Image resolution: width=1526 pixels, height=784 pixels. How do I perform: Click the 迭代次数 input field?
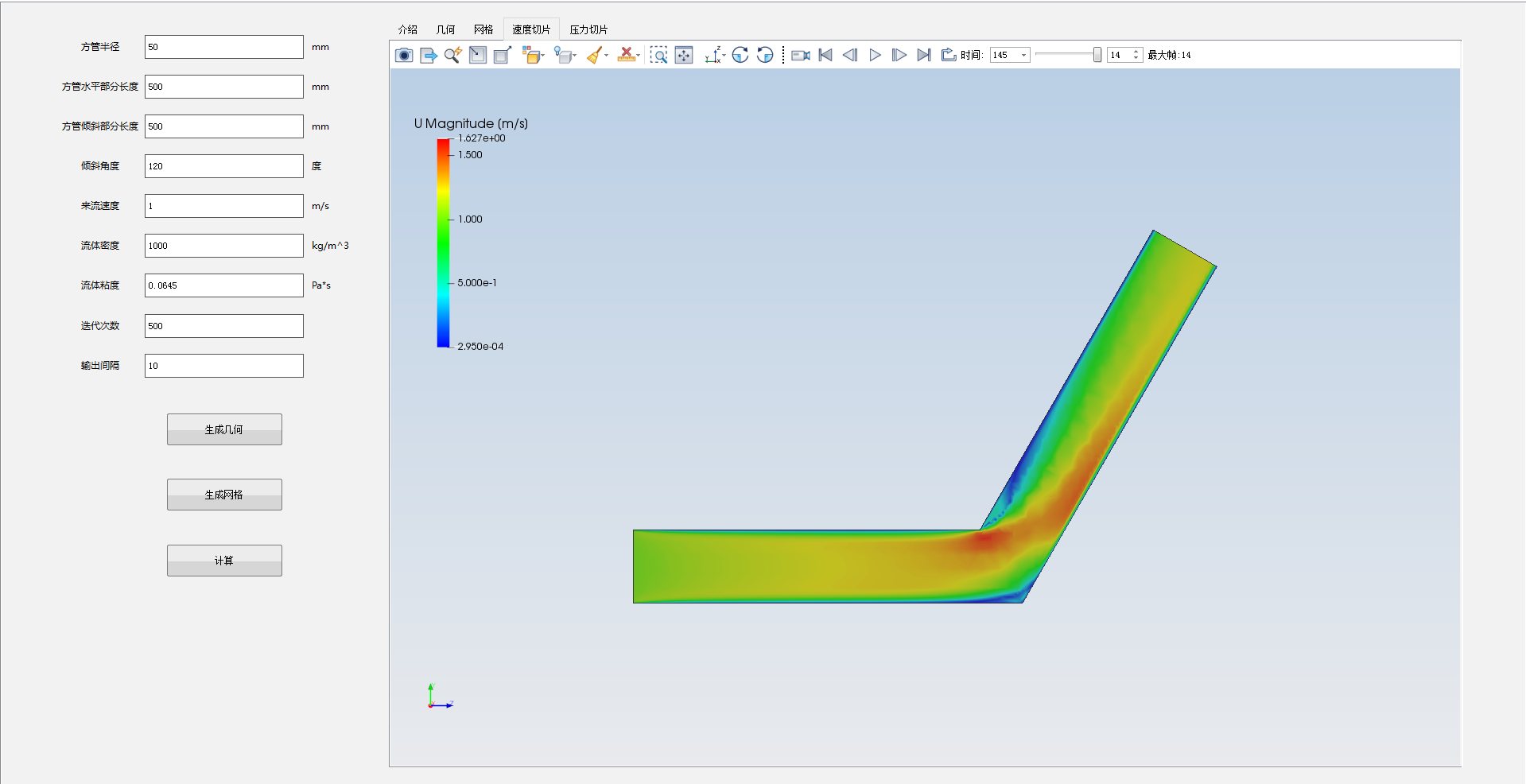click(x=224, y=326)
